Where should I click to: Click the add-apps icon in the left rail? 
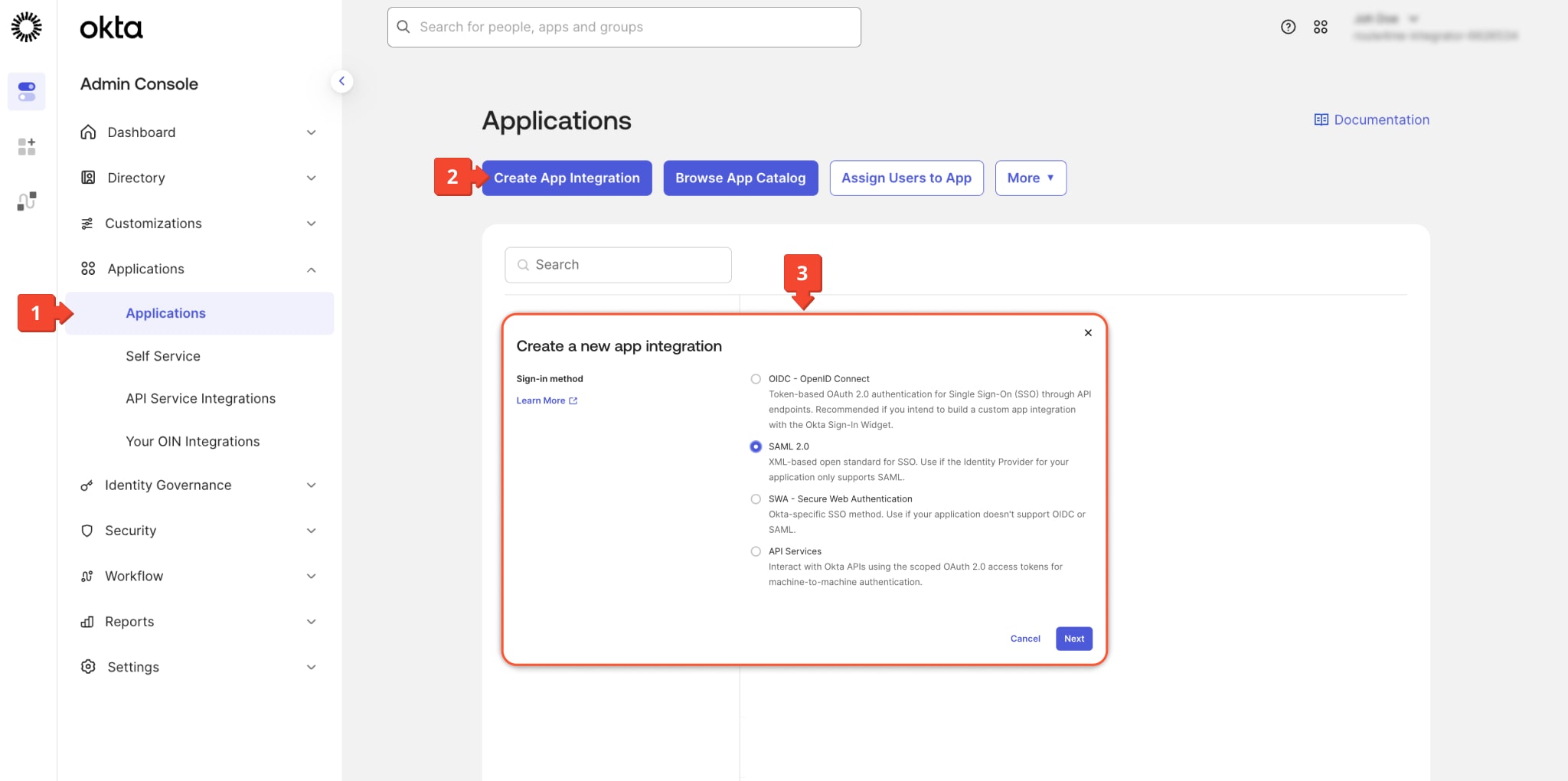tap(27, 146)
